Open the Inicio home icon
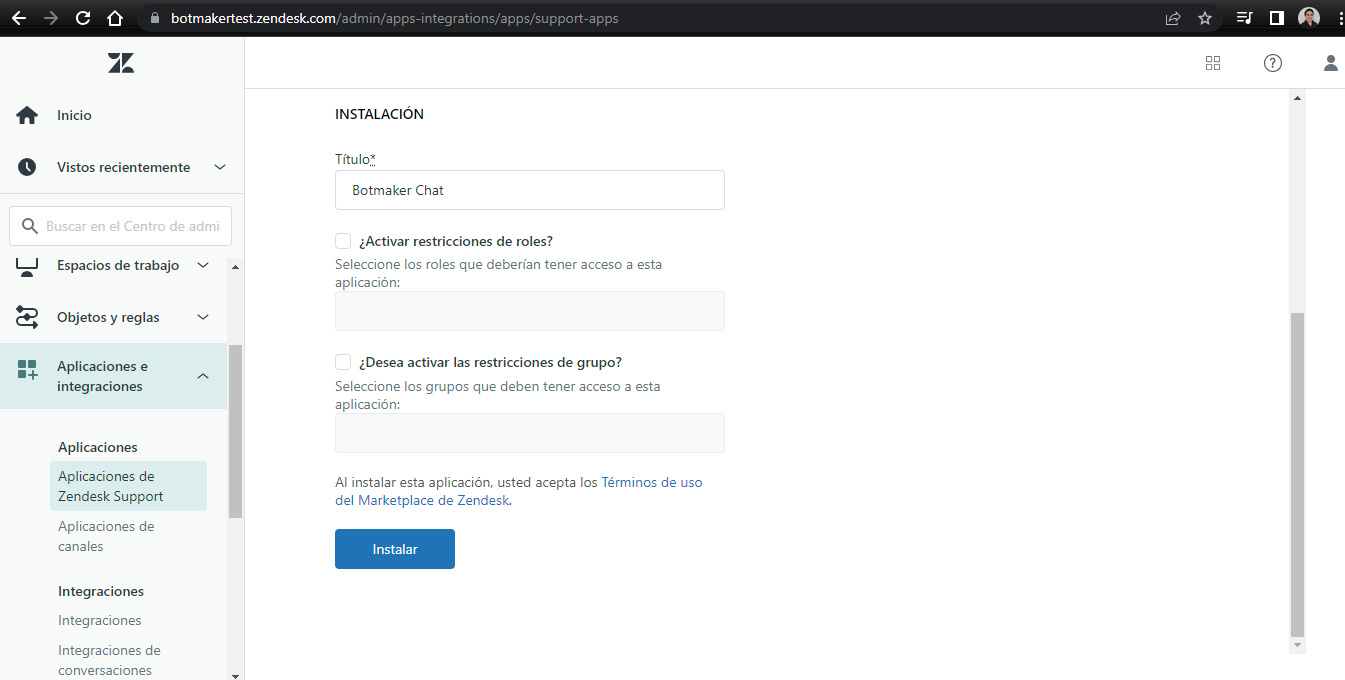The height and width of the screenshot is (680, 1345). [27, 115]
